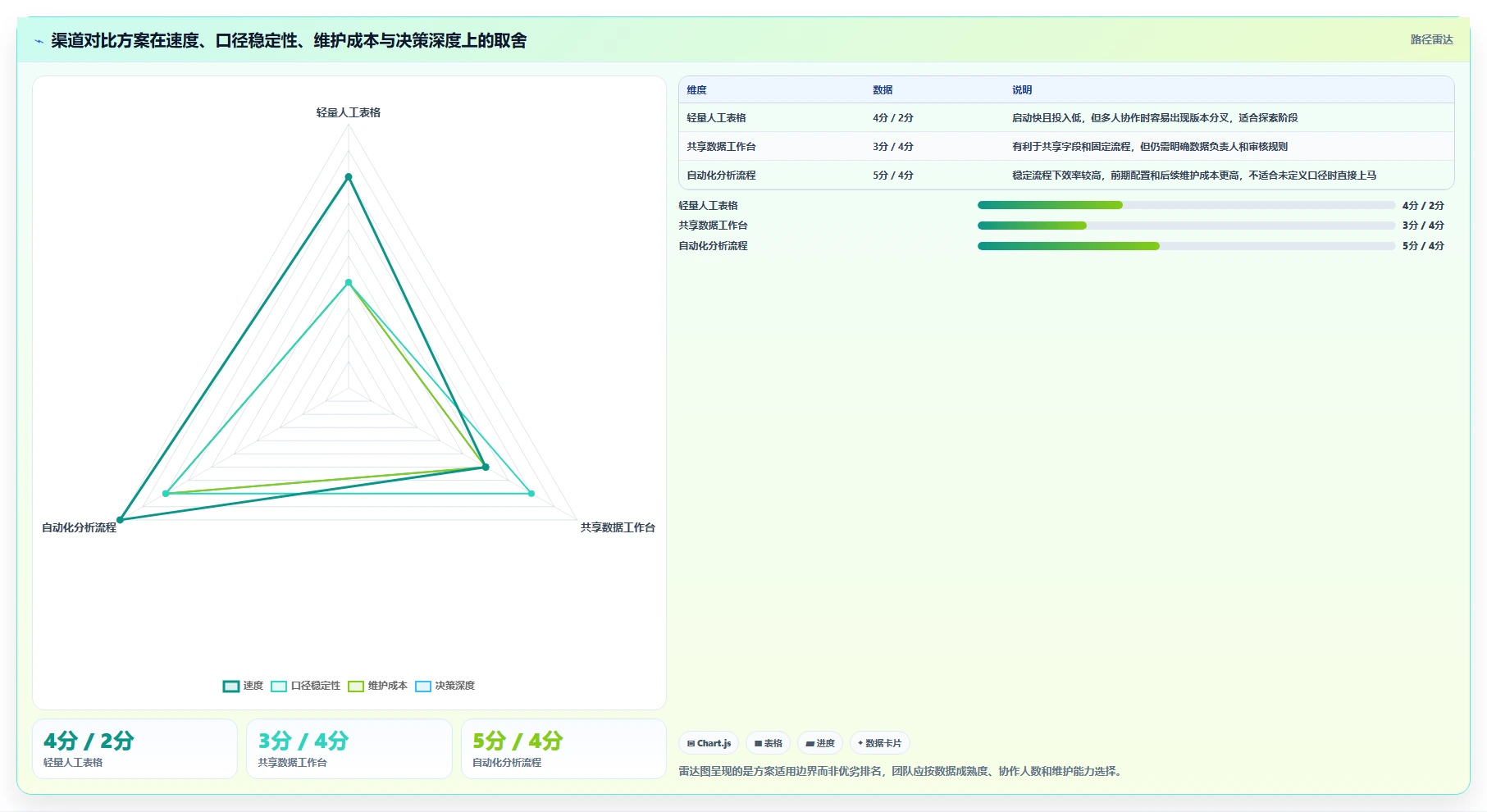Click the 轻量人工表格 label beside its progress bar
The height and width of the screenshot is (812, 1487).
pyautogui.click(x=708, y=206)
